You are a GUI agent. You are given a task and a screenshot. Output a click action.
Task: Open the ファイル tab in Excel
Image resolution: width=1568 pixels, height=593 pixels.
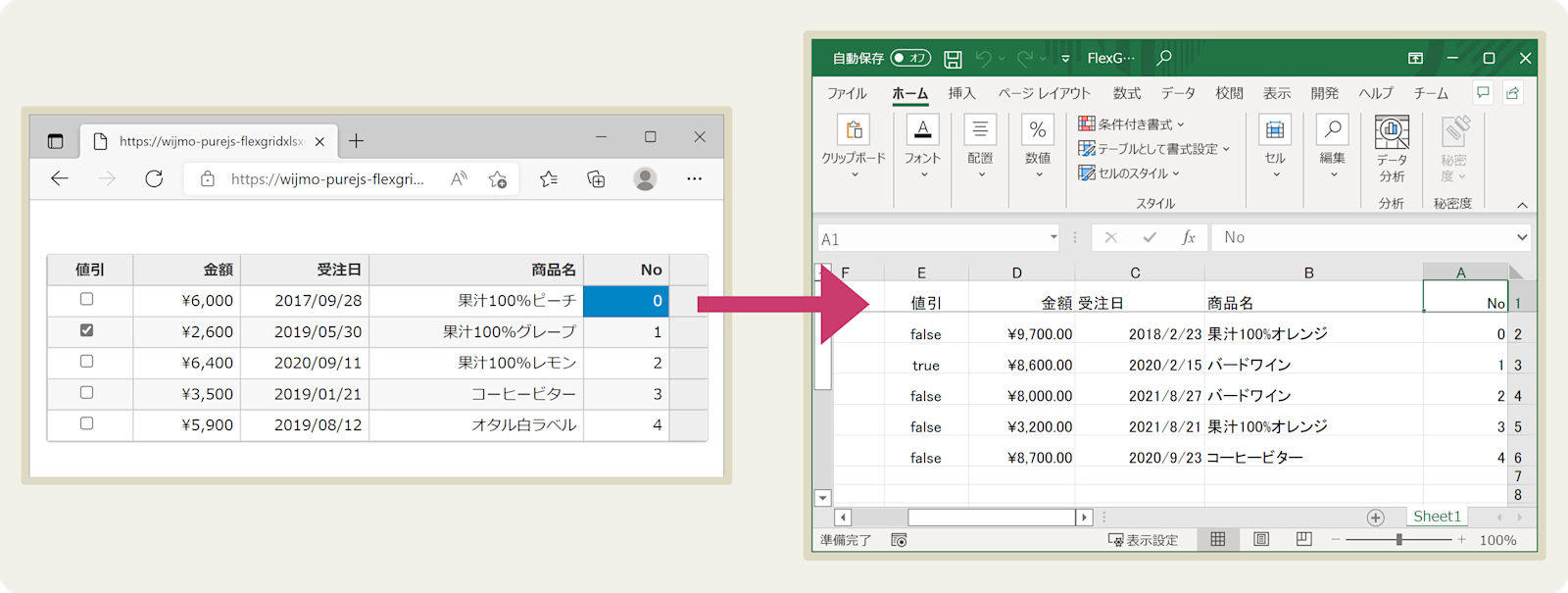coord(847,93)
